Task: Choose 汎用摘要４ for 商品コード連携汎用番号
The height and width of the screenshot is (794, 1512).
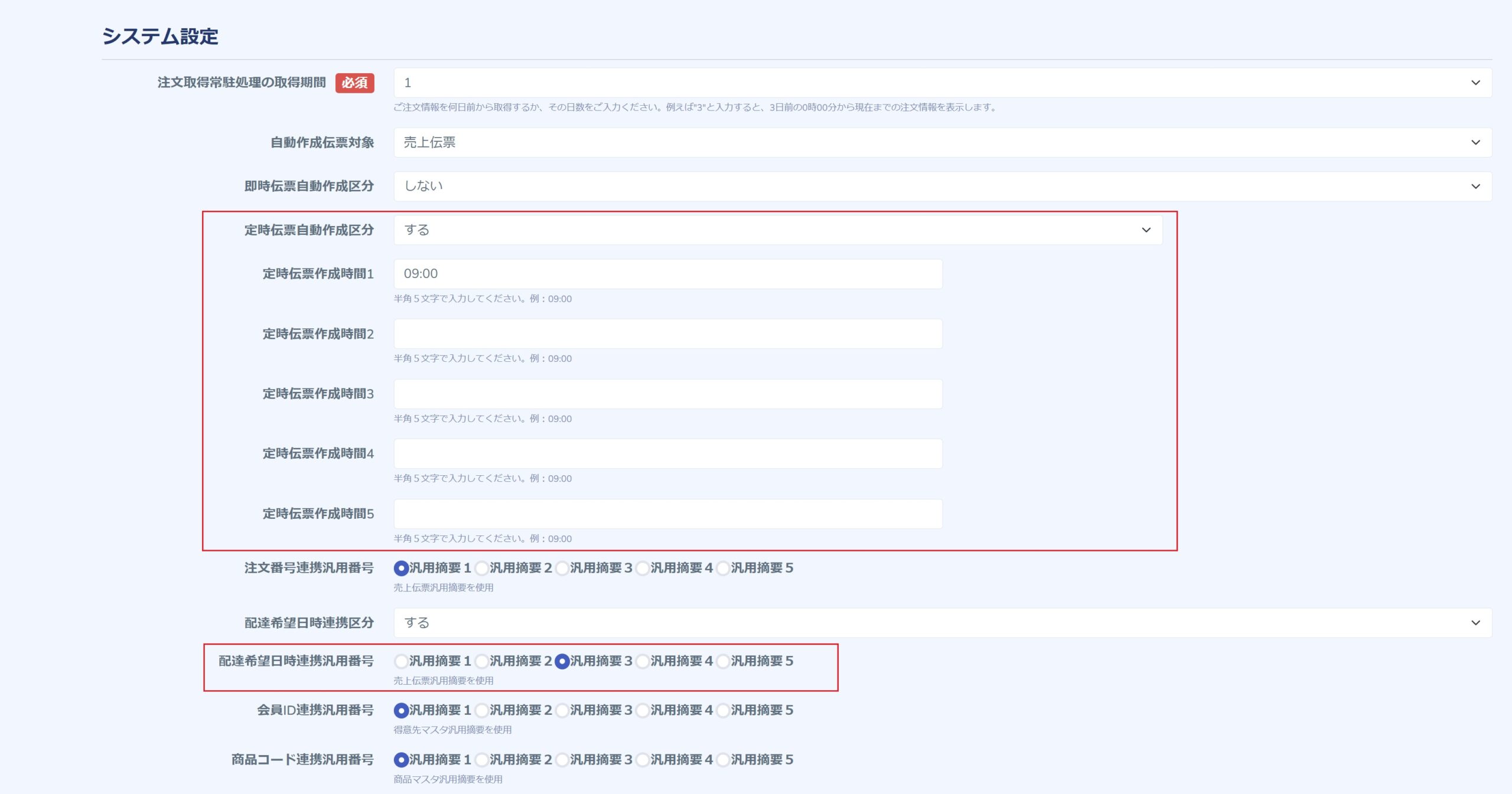Action: (643, 760)
